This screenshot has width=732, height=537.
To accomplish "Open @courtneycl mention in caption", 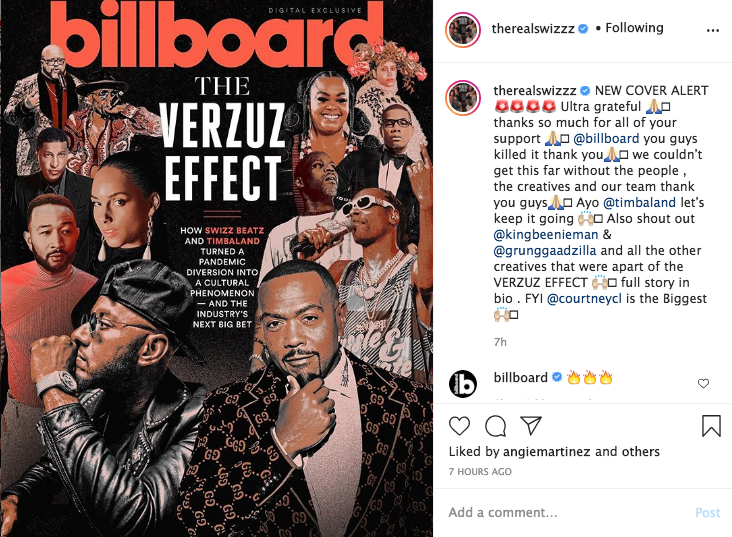I will point(584,298).
